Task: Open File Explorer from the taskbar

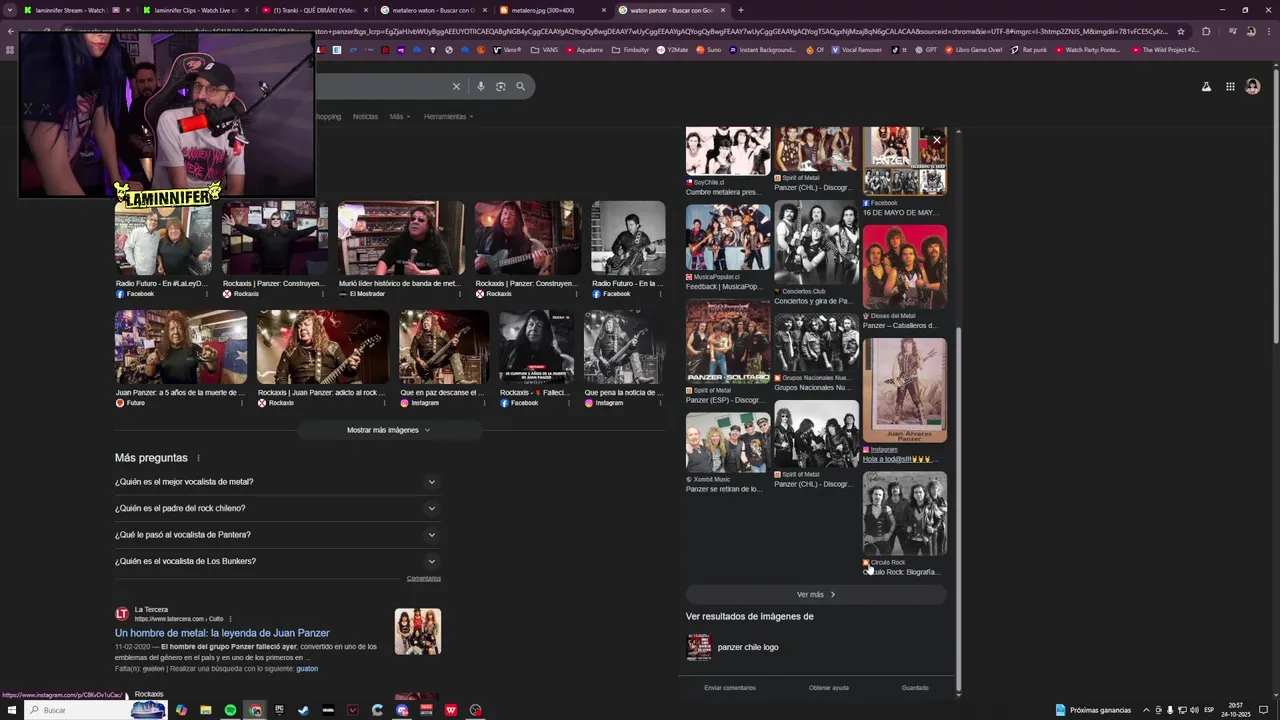Action: tap(206, 710)
